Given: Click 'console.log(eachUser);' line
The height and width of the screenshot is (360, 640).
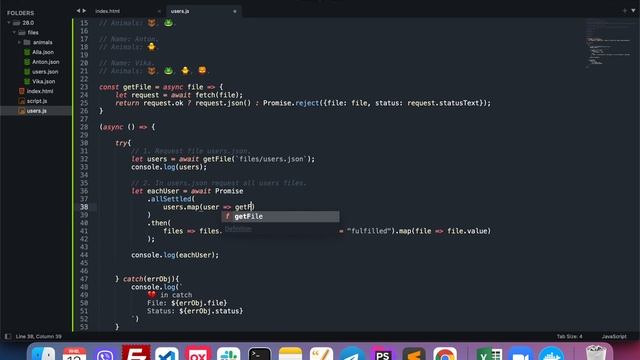Looking at the screenshot, I should pyautogui.click(x=175, y=255).
